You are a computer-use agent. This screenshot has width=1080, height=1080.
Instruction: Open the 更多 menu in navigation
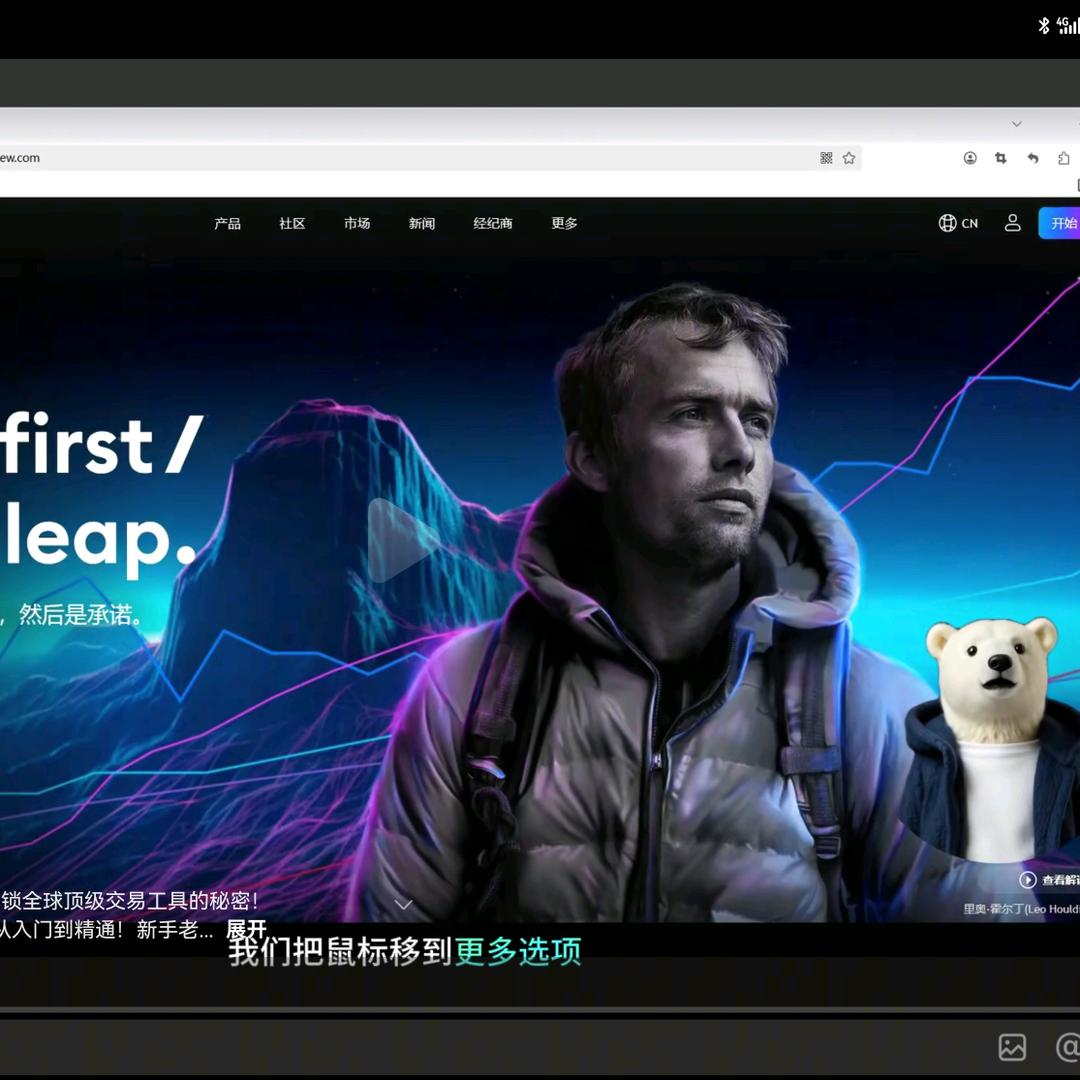564,223
